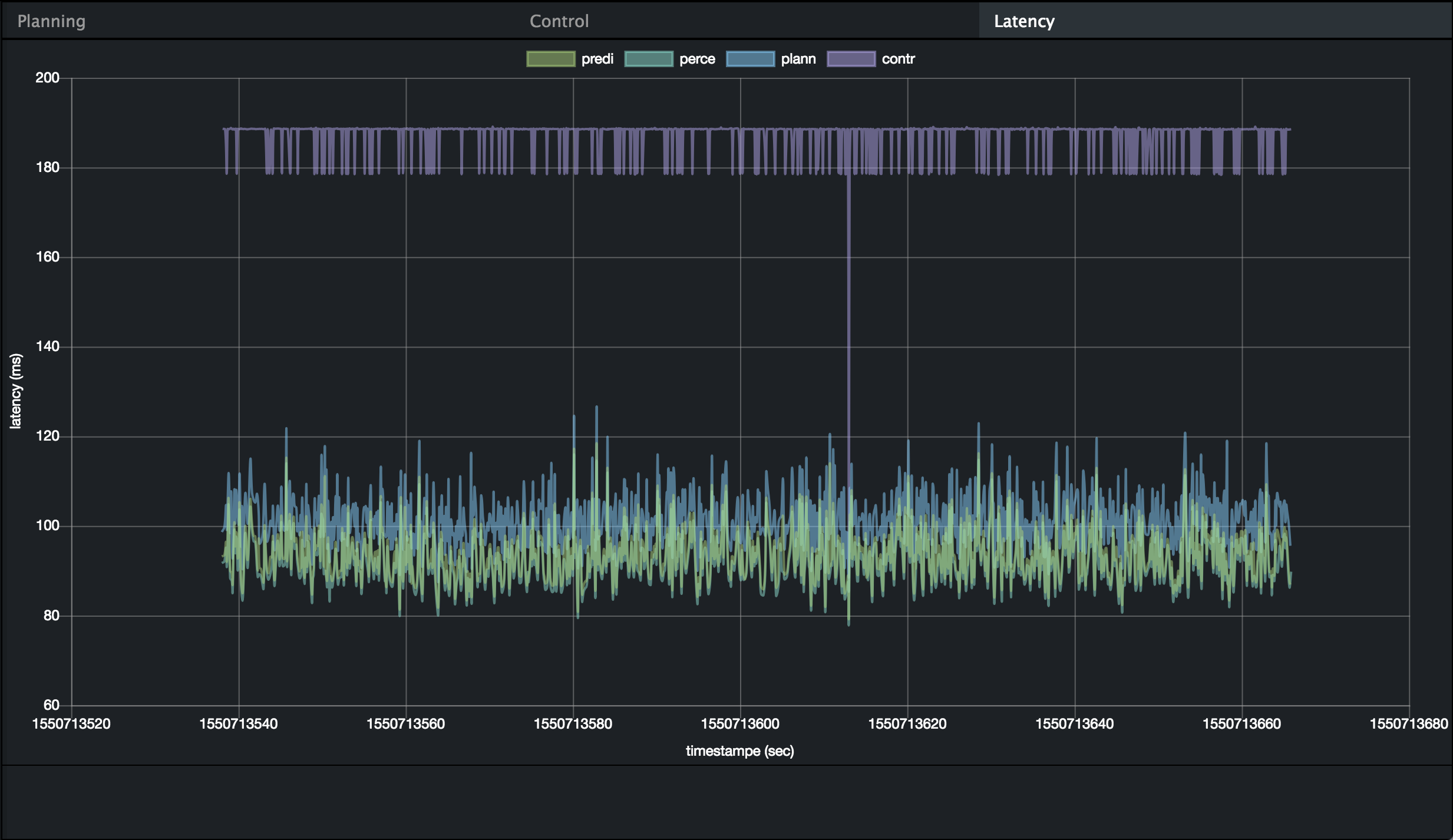
Task: Click the 1550713620 x-axis label
Action: tap(907, 724)
